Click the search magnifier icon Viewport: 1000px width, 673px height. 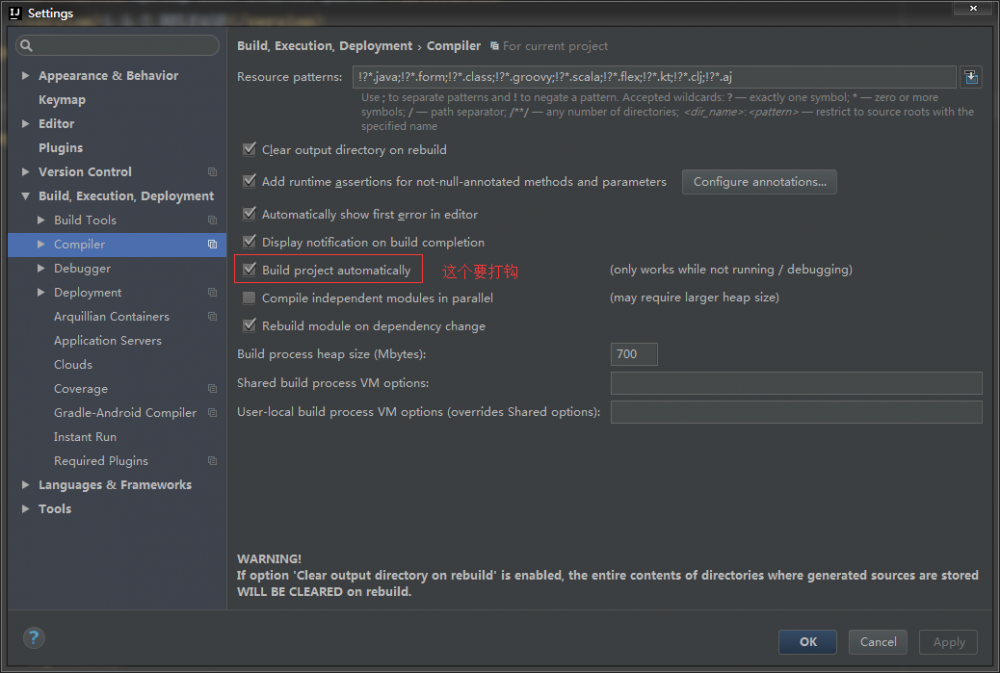(27, 46)
